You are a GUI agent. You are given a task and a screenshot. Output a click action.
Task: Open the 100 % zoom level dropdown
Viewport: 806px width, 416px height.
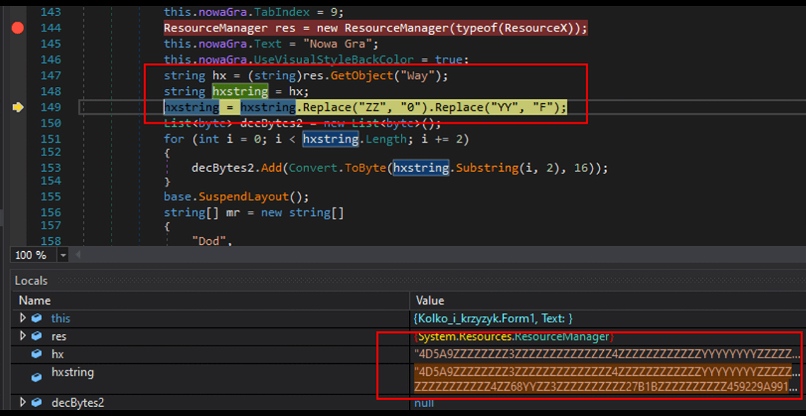pos(64,255)
